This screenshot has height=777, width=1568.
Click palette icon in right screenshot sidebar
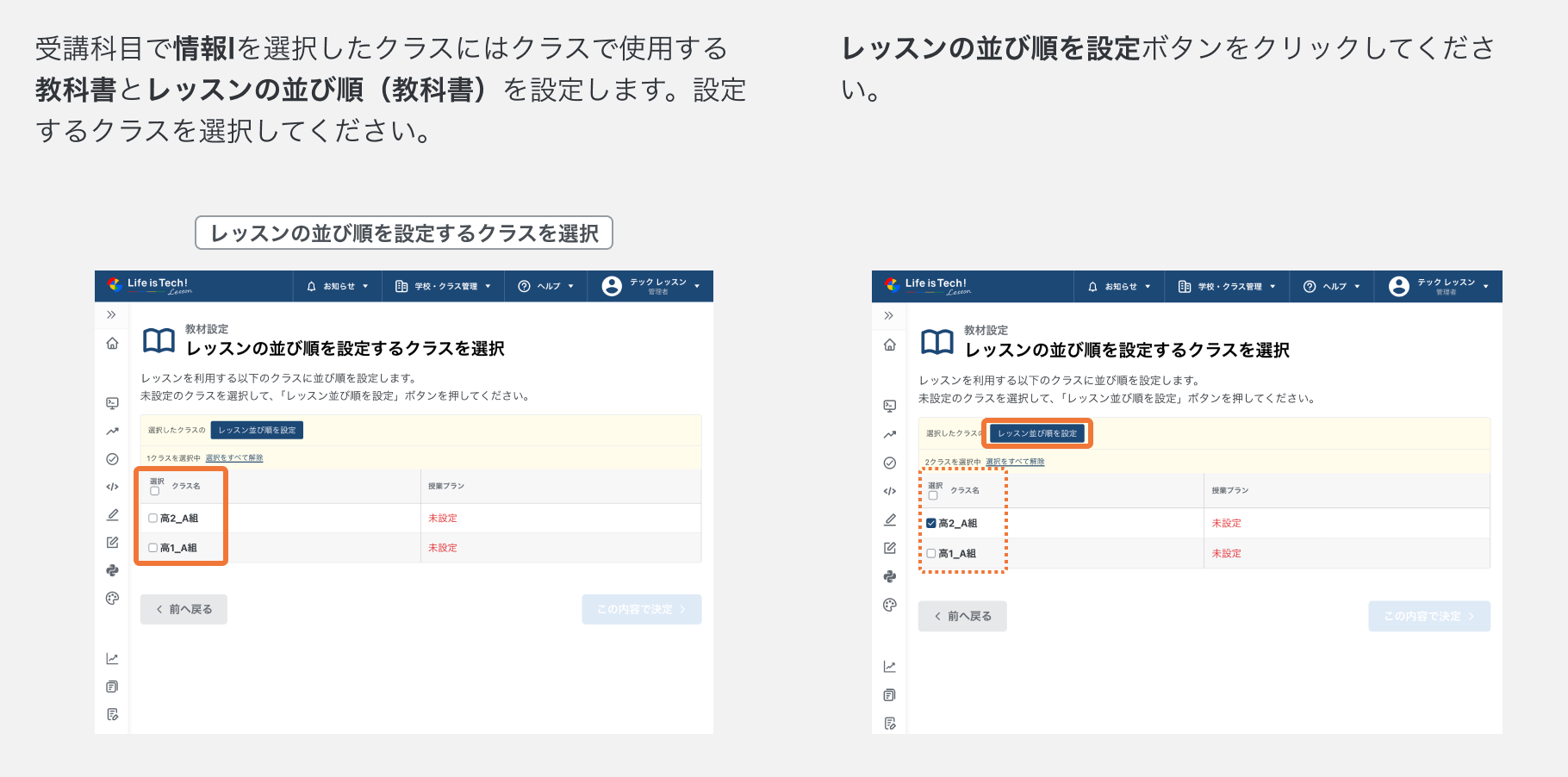tap(890, 605)
